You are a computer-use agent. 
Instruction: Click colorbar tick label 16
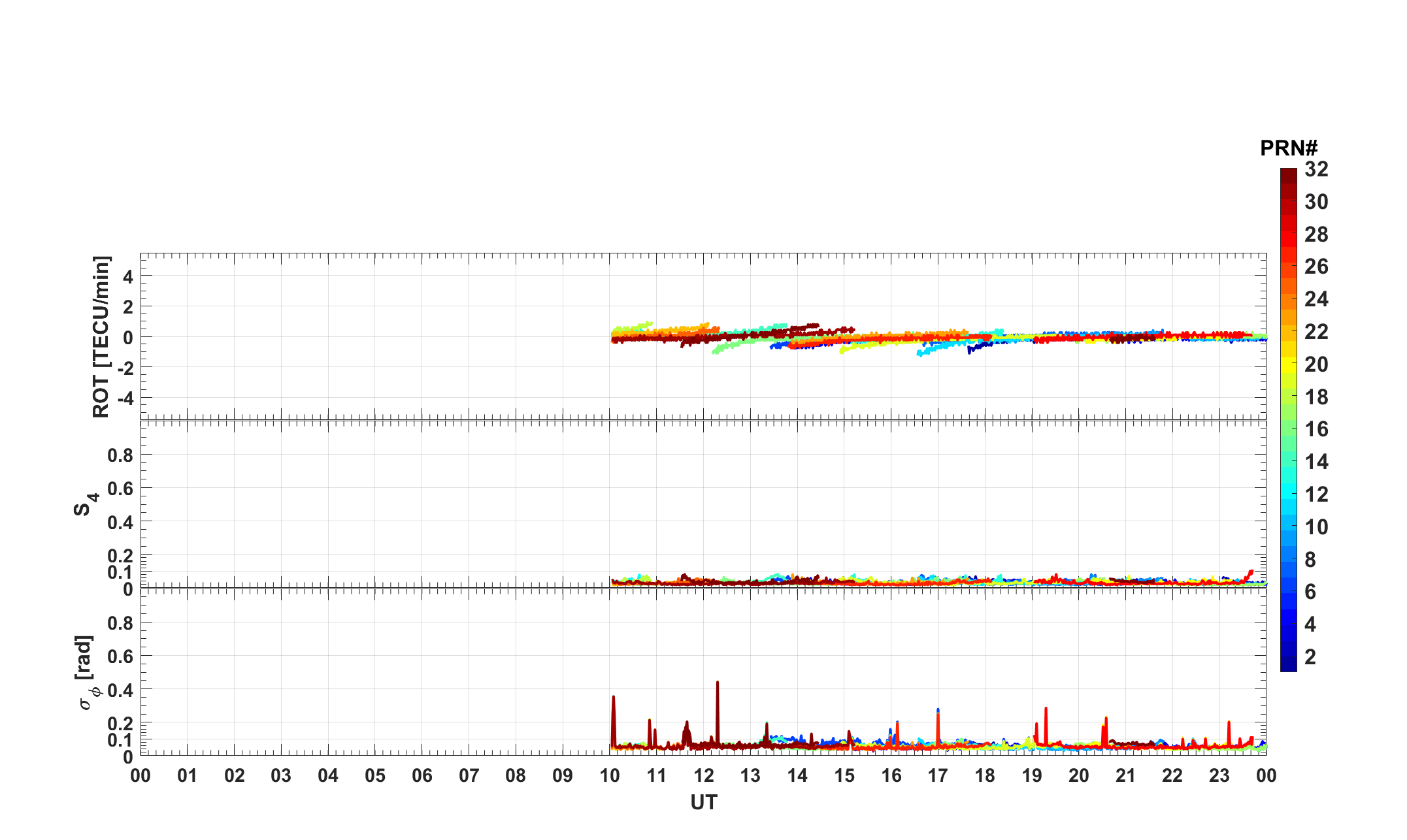click(x=1316, y=429)
